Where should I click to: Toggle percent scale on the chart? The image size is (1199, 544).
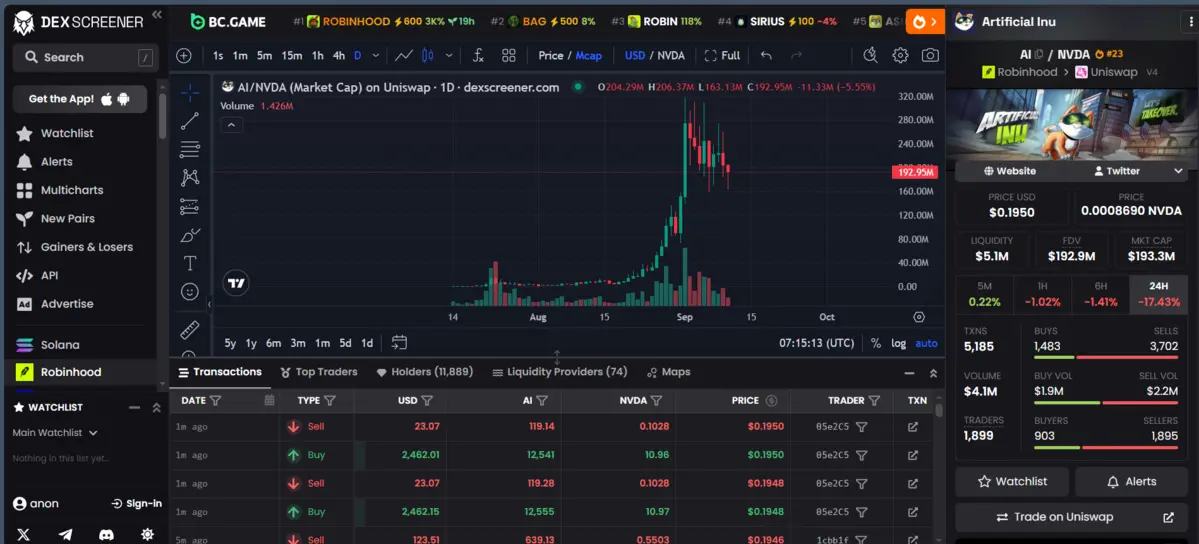[x=876, y=343]
